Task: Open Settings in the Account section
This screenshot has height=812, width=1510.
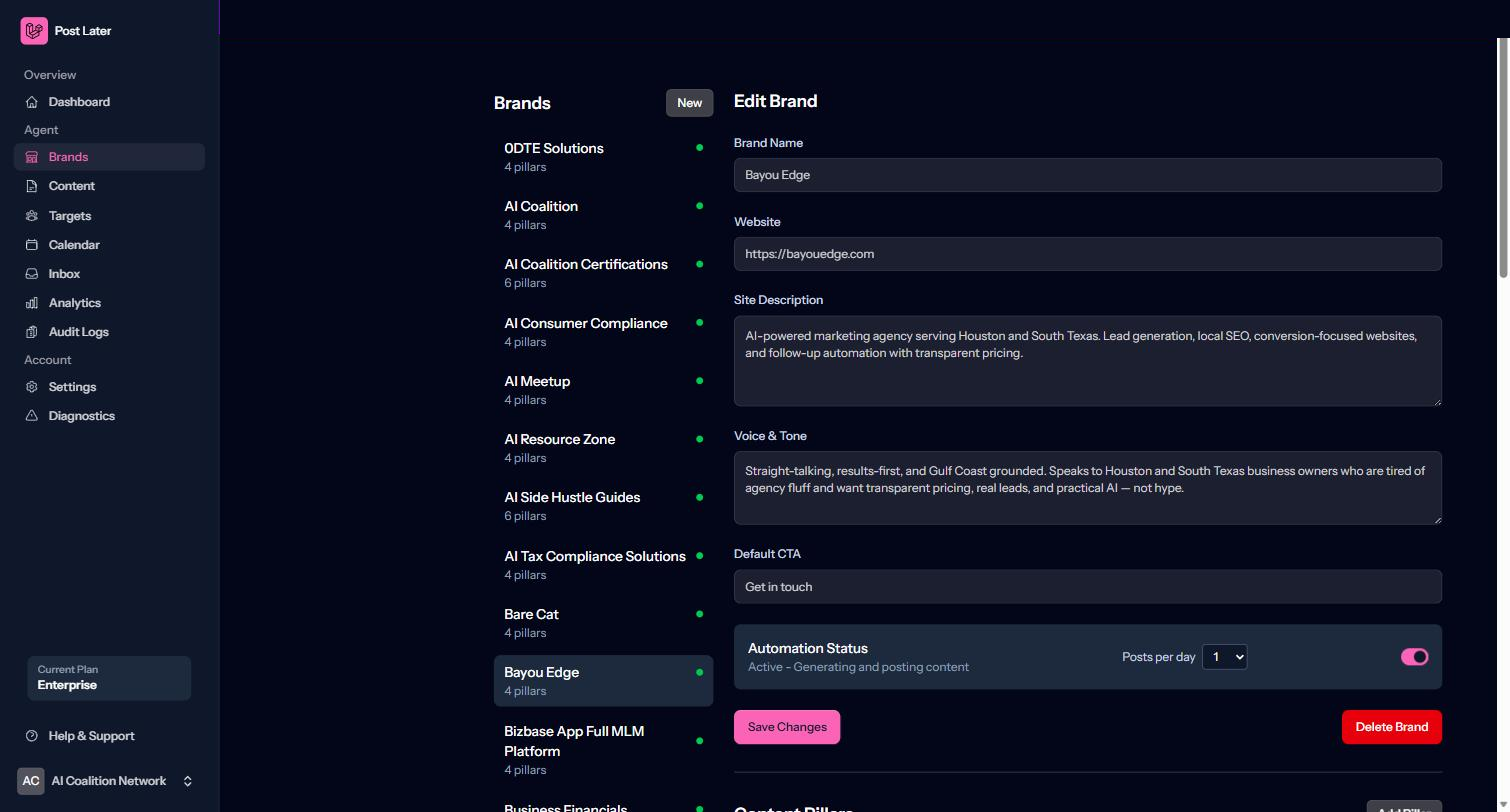Action: coord(109,387)
